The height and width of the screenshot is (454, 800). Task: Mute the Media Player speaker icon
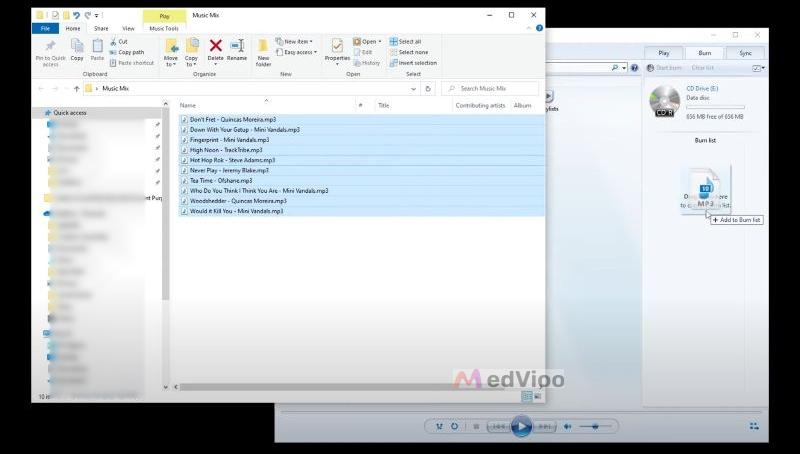coord(567,426)
